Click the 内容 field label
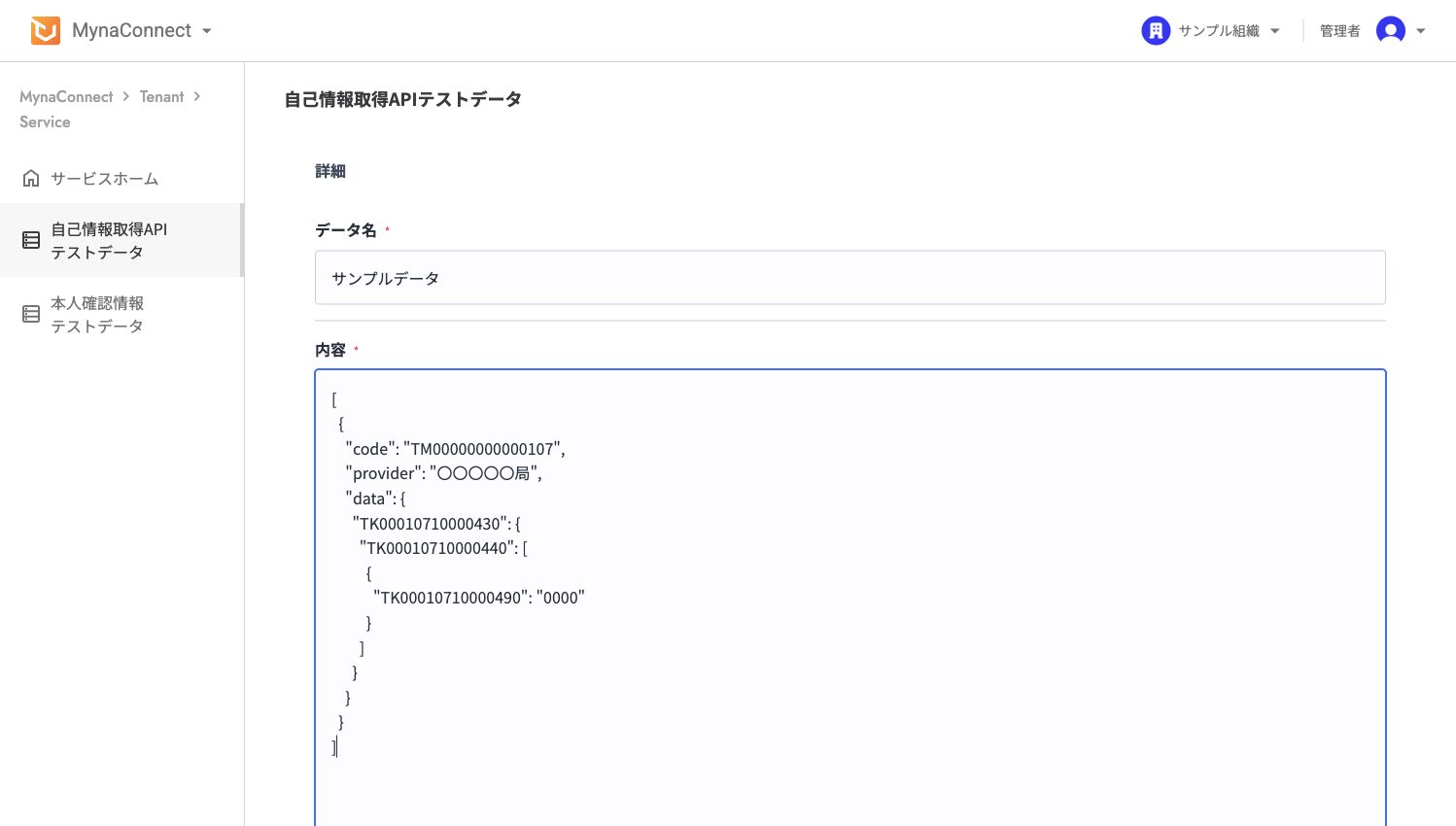 coord(330,350)
